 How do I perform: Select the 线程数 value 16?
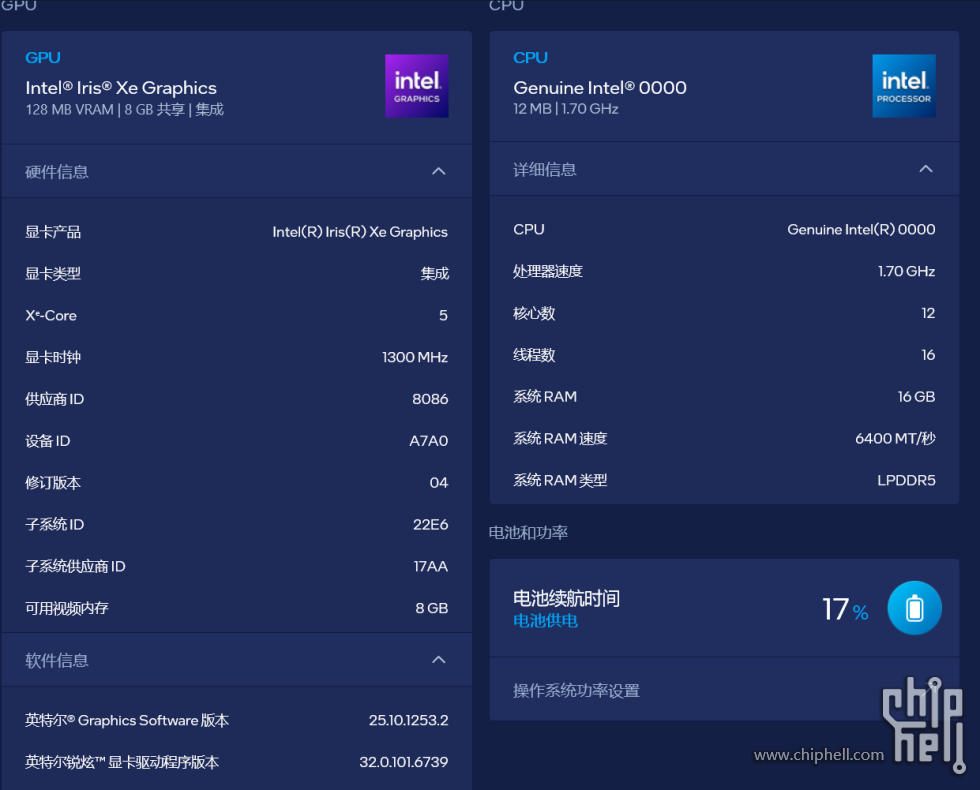click(x=928, y=355)
